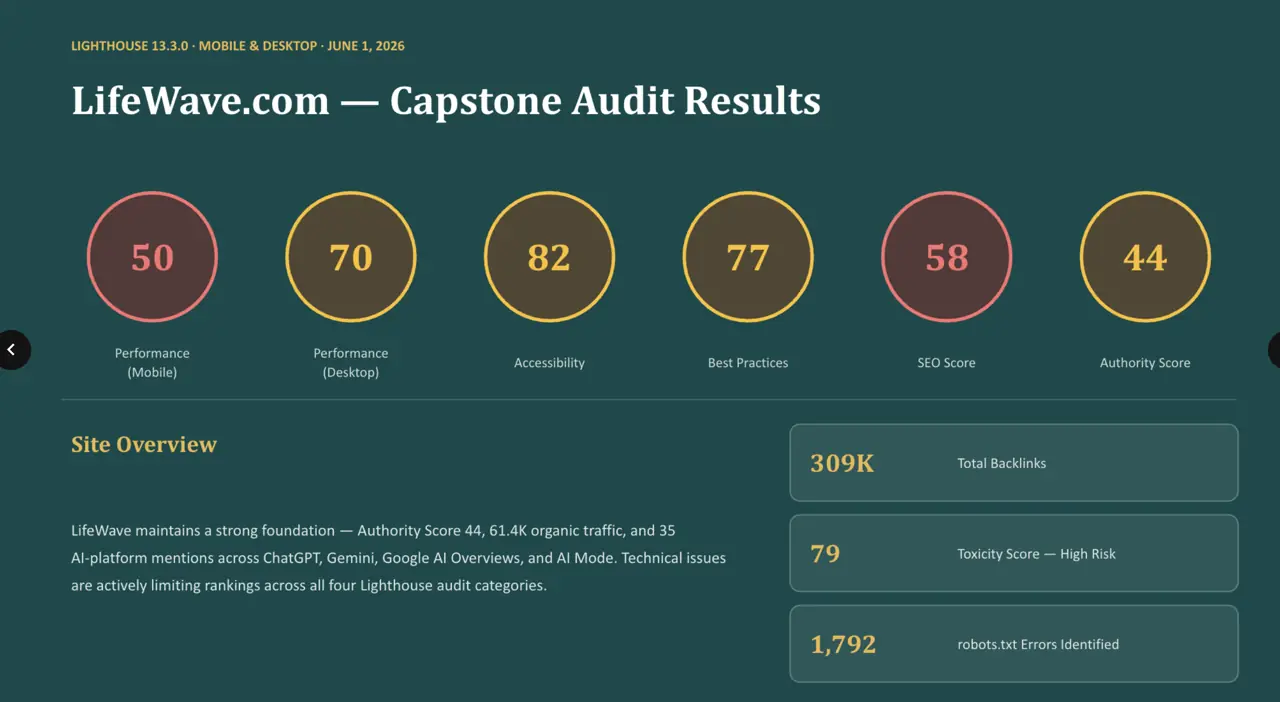Select the robots.txt Errors Identified card
The width and height of the screenshot is (1280, 702).
[1014, 644]
